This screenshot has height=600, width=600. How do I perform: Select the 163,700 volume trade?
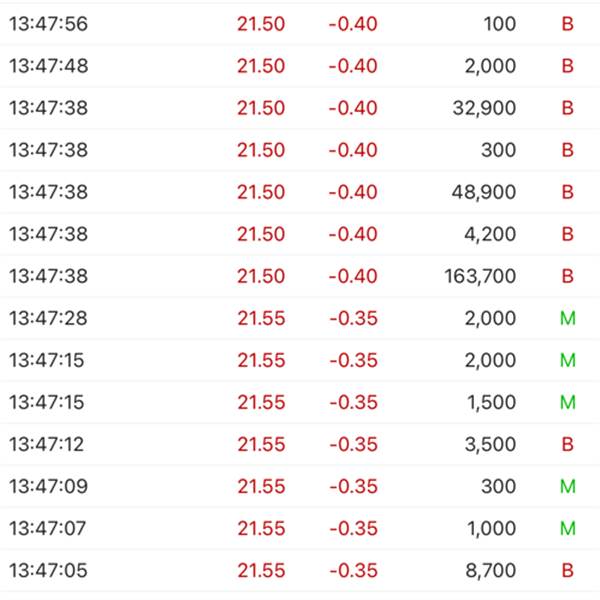click(x=480, y=276)
